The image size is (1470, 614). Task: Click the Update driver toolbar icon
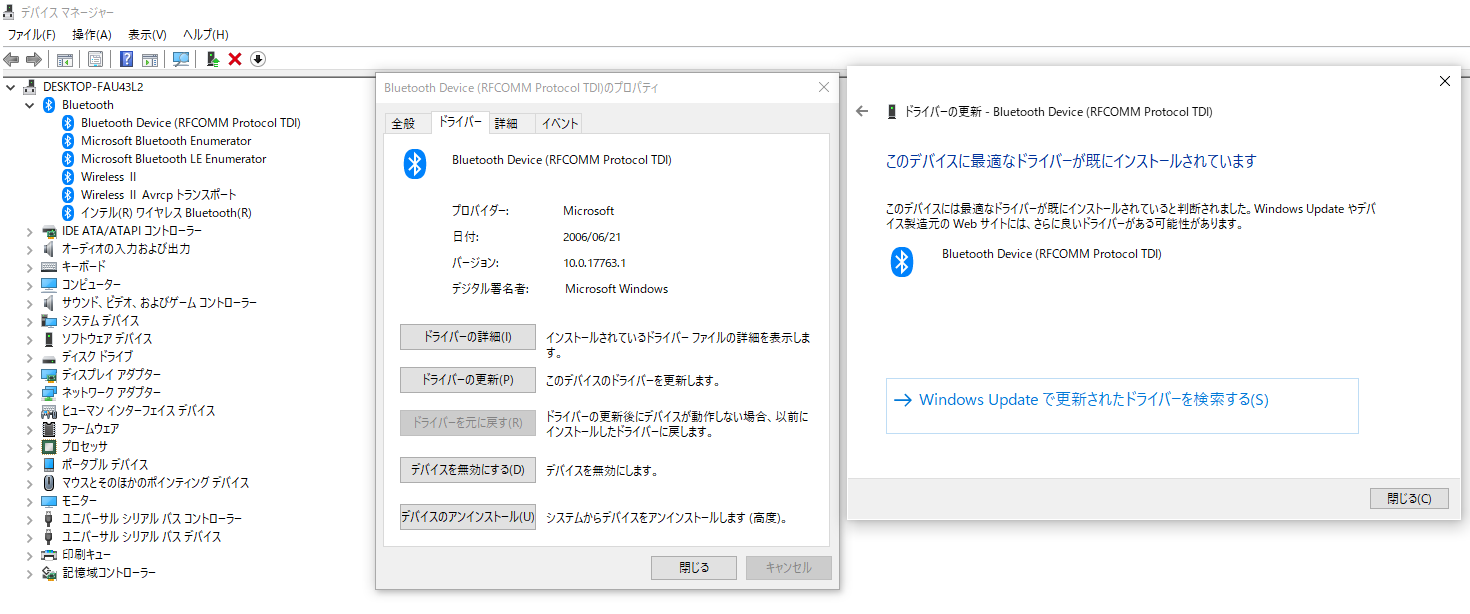coord(213,59)
